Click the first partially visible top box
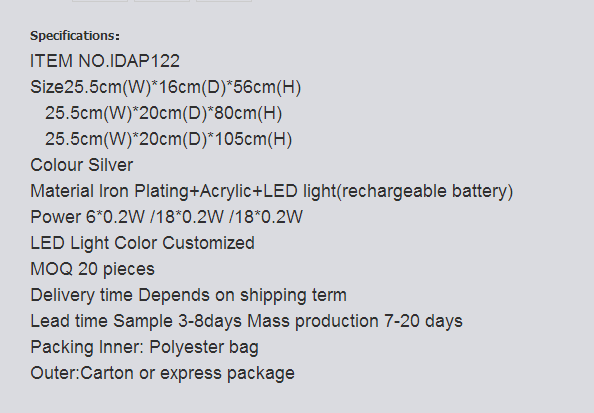 pyautogui.click(x=100, y=1)
